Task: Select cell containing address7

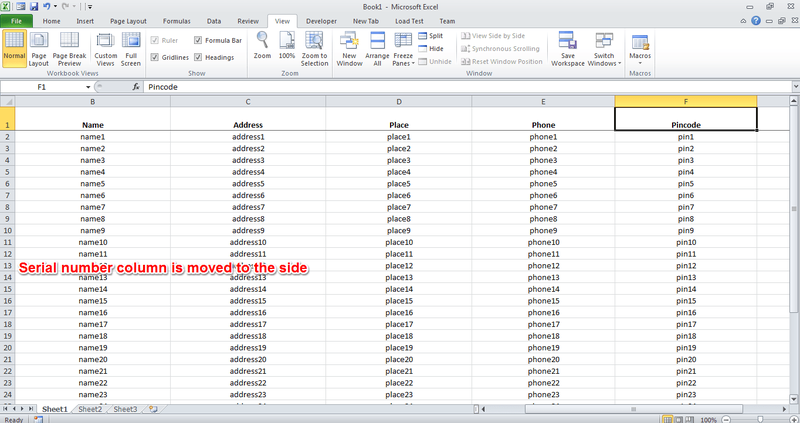Action: coord(248,207)
